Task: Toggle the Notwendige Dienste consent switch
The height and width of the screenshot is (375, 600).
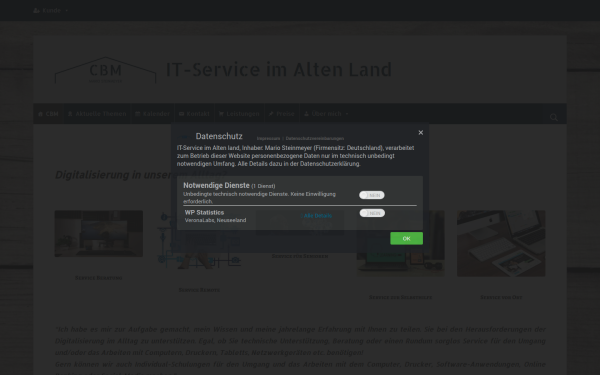Action: click(372, 195)
